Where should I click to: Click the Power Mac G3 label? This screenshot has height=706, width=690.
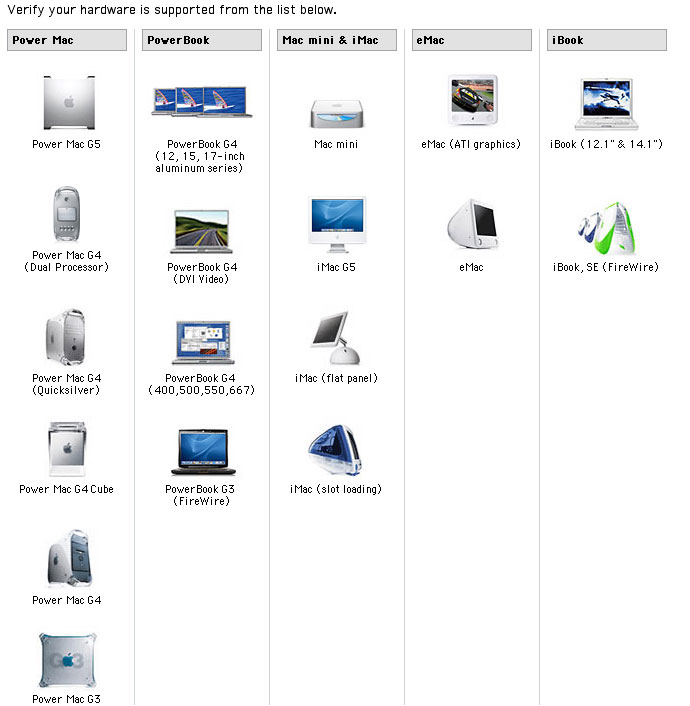pos(67,699)
